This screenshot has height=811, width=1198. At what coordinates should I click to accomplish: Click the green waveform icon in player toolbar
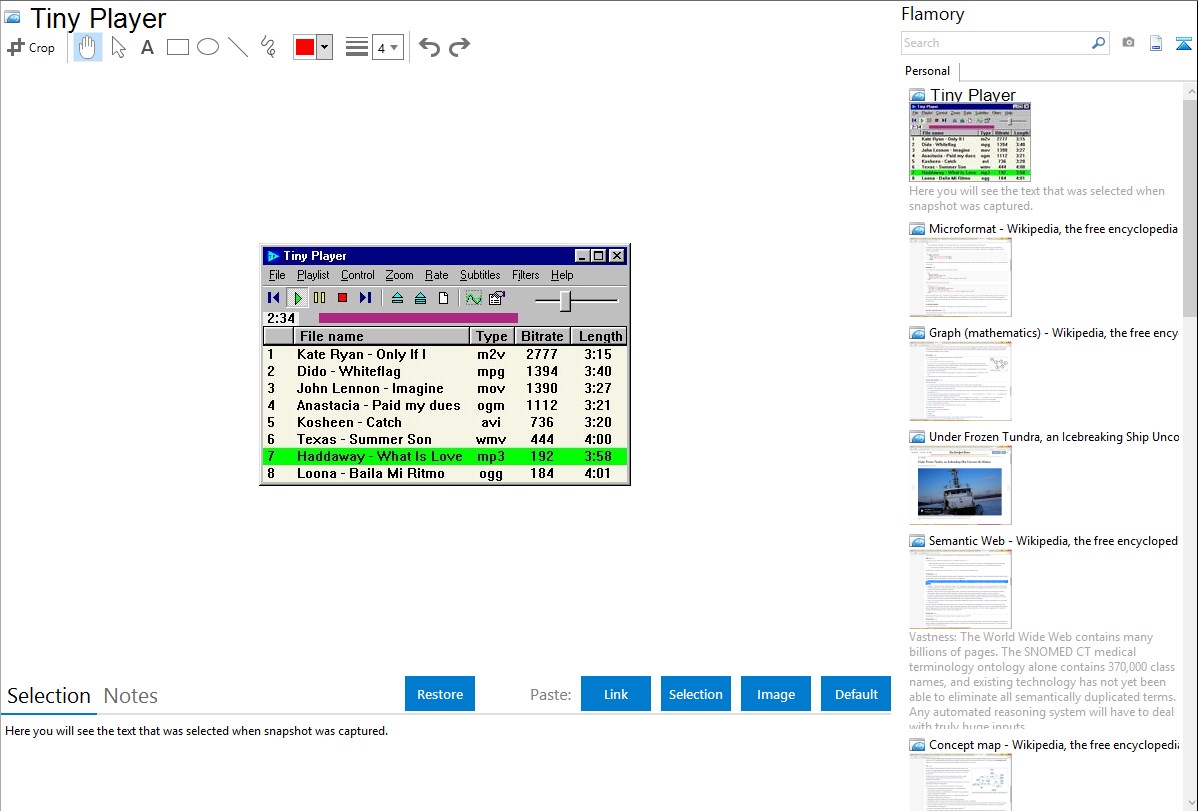474,298
